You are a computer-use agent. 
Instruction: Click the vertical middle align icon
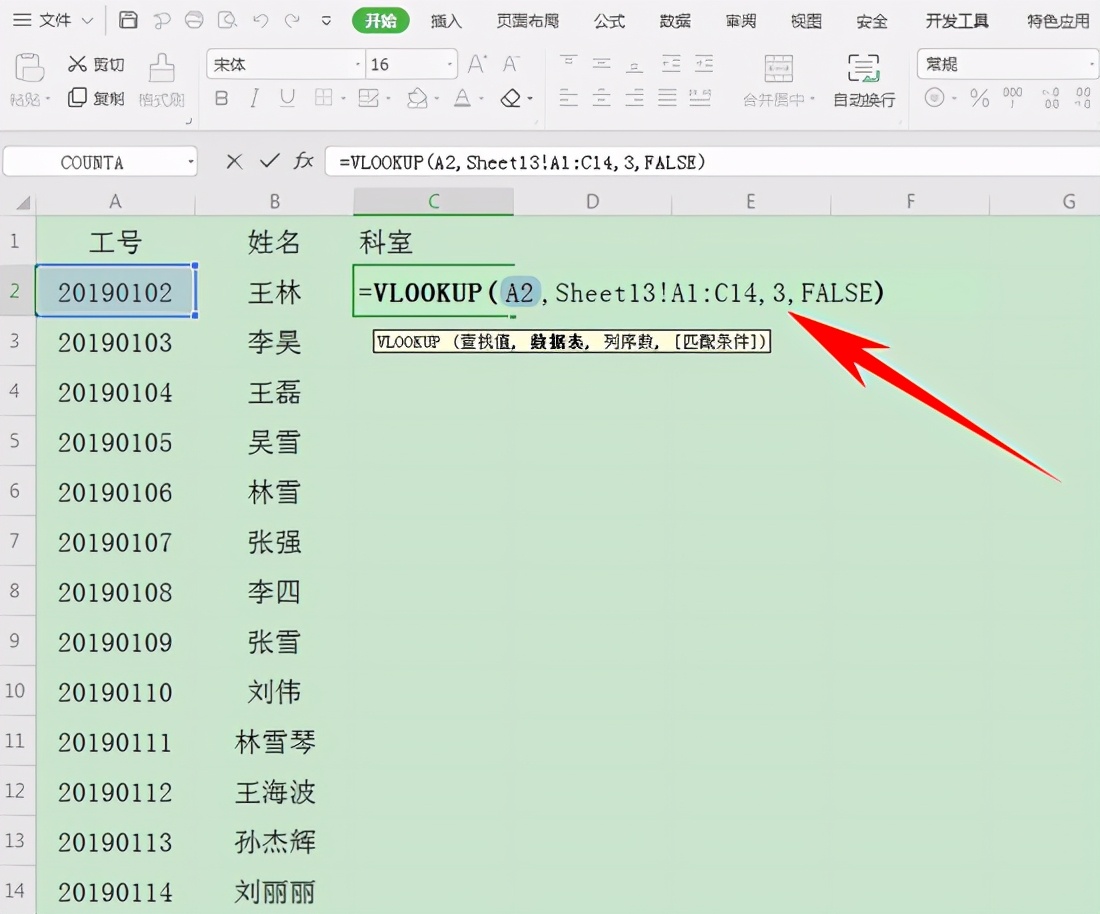click(601, 64)
